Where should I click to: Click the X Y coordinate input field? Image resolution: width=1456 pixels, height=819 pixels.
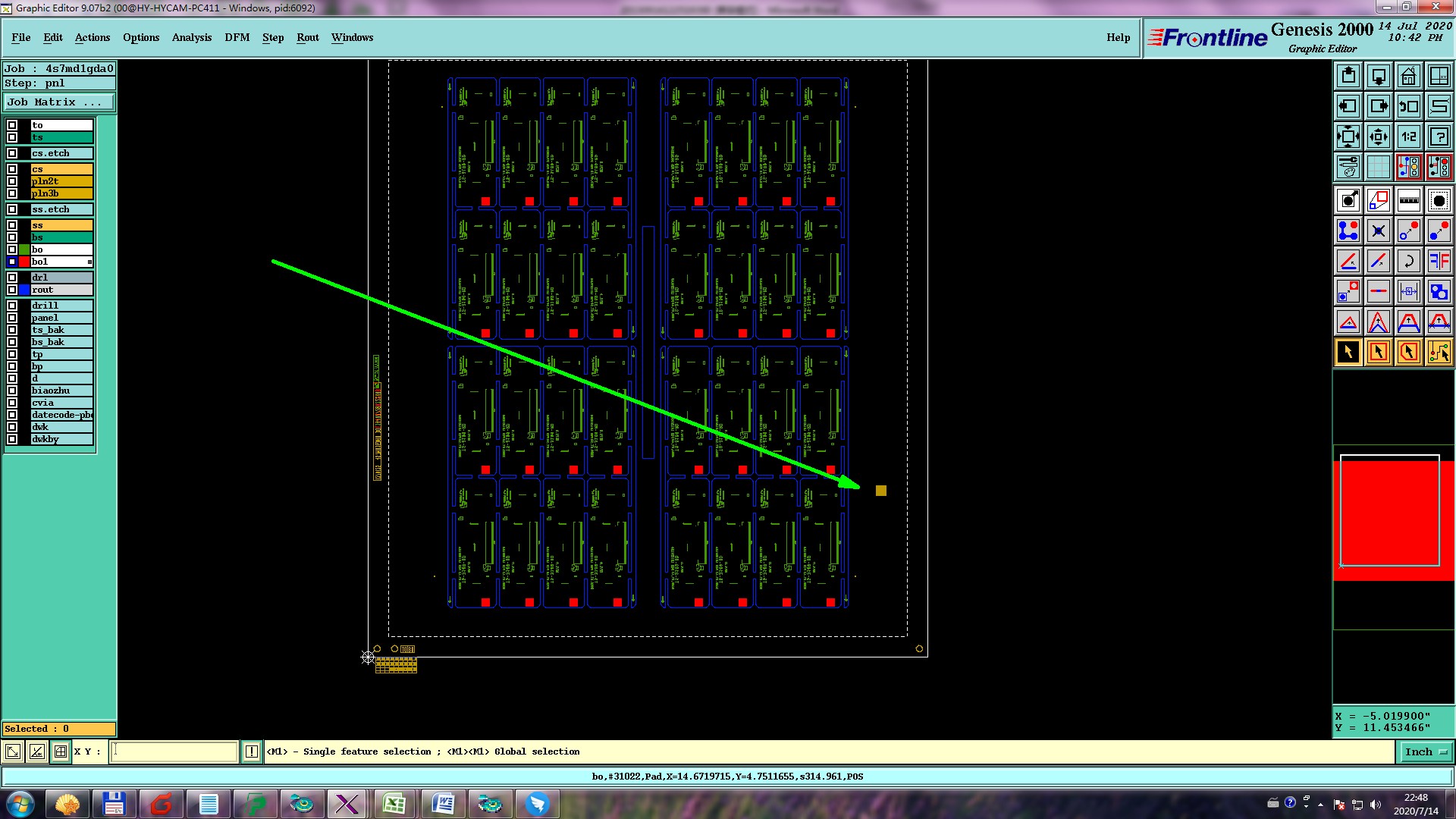174,752
